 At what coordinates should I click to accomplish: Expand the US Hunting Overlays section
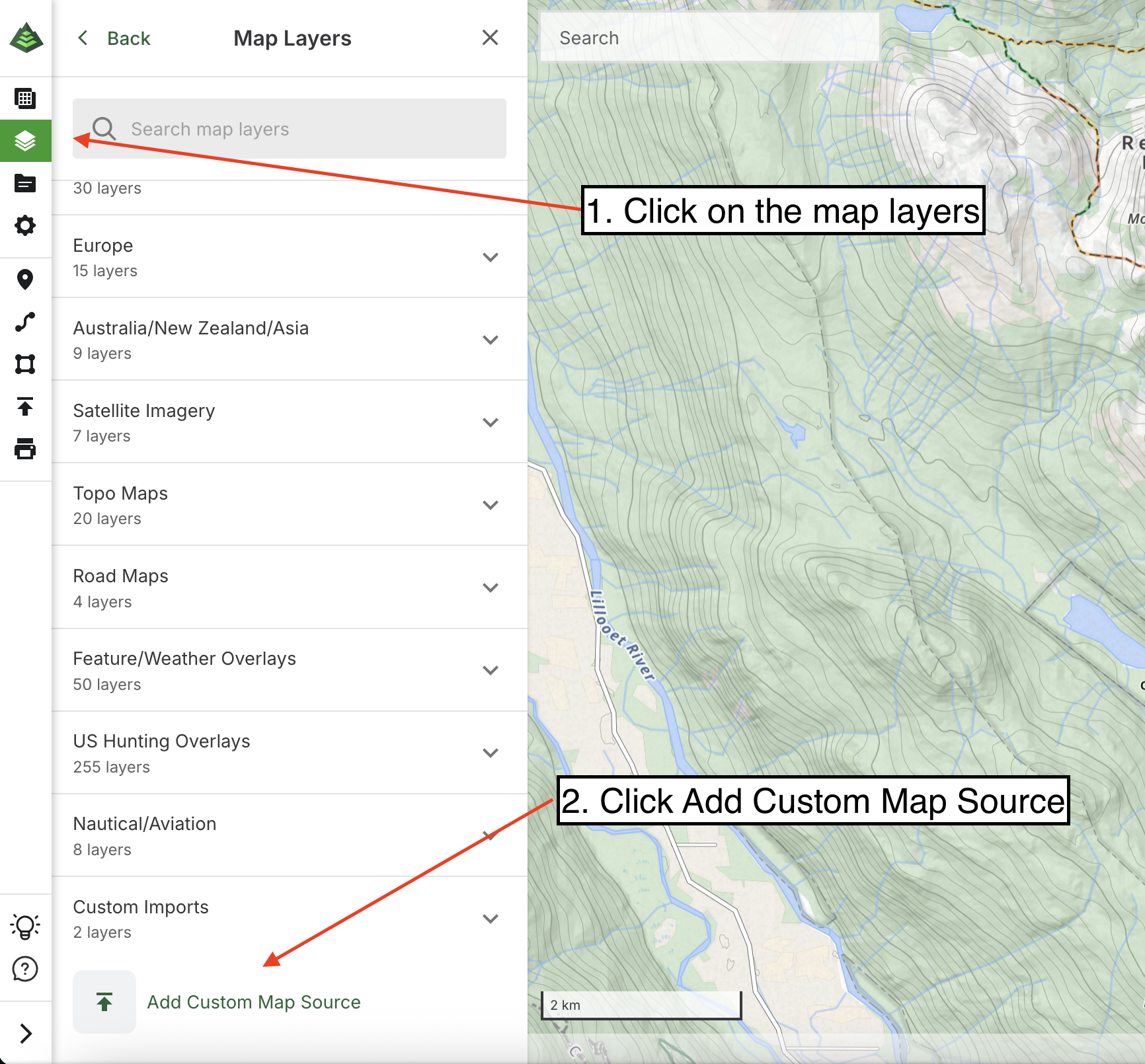(490, 753)
